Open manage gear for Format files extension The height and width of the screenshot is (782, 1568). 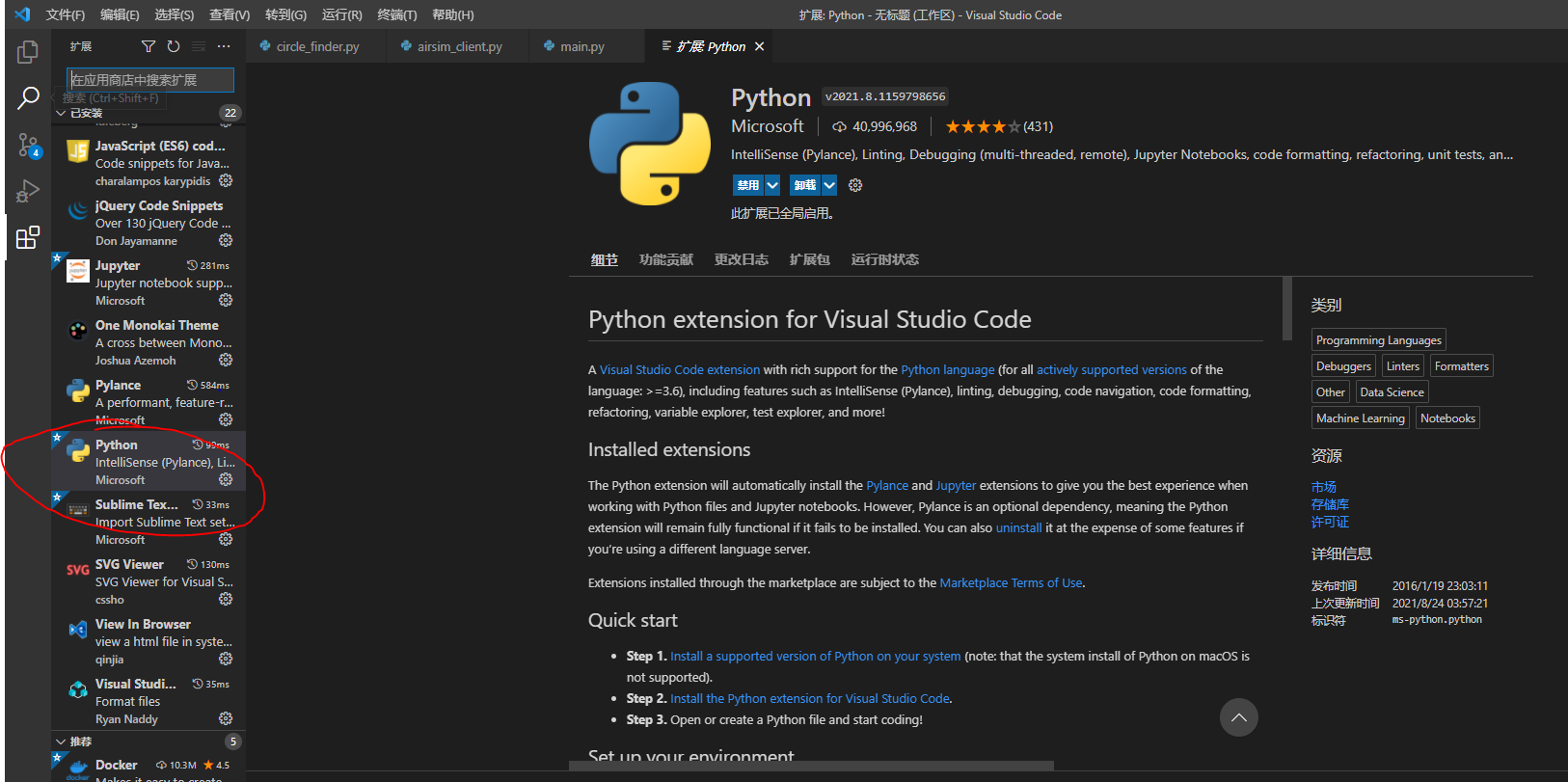point(226,718)
